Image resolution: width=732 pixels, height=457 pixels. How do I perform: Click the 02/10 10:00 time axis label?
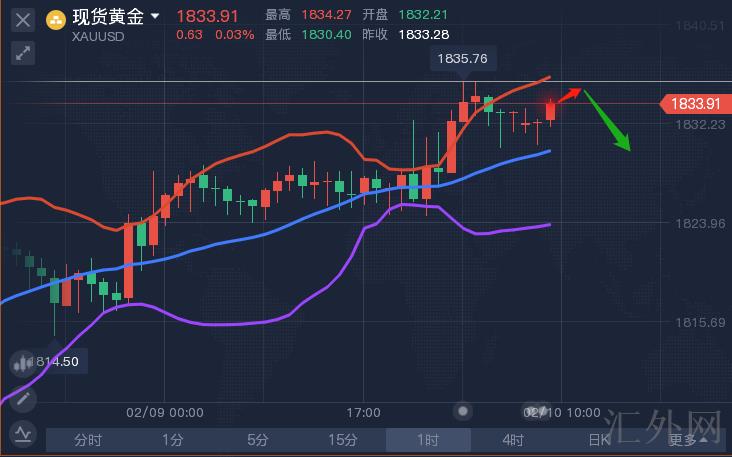[x=562, y=413]
